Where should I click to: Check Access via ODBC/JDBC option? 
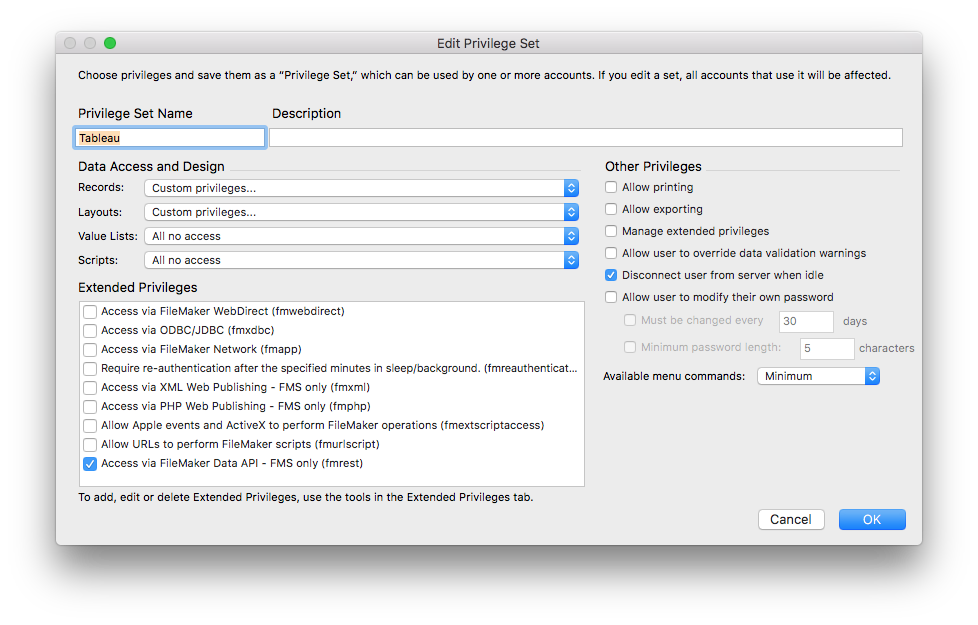pyautogui.click(x=90, y=331)
